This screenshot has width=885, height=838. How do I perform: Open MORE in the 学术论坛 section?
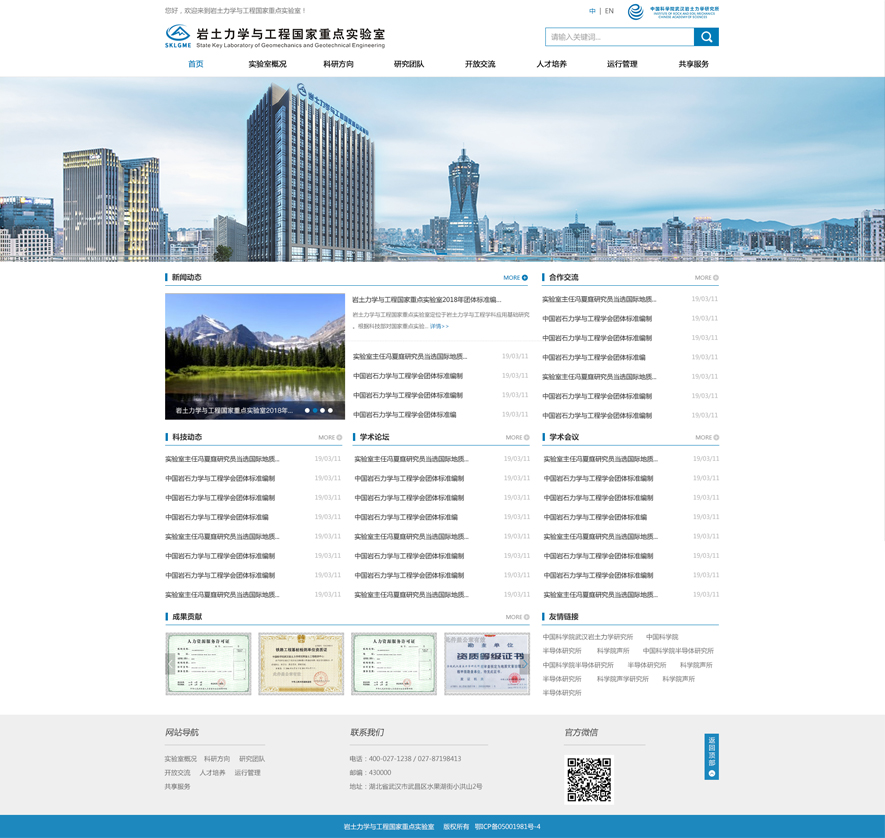(518, 437)
